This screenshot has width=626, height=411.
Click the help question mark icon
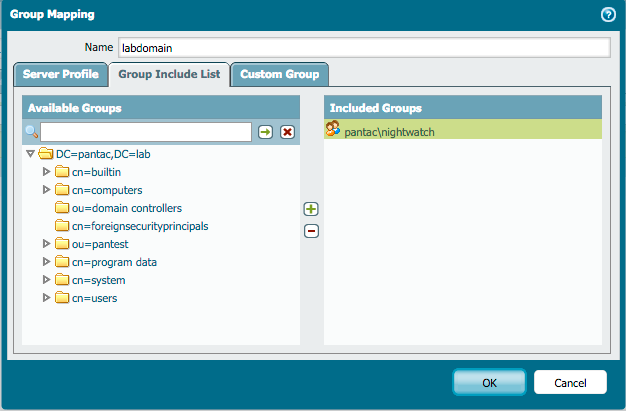pyautogui.click(x=607, y=15)
